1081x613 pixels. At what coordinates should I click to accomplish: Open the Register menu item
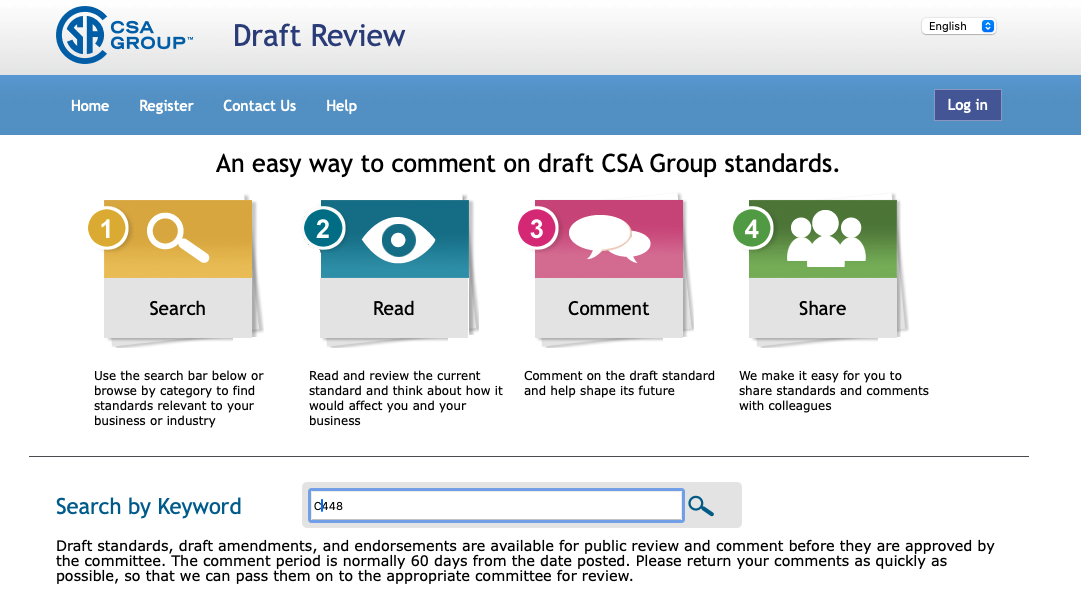point(166,105)
